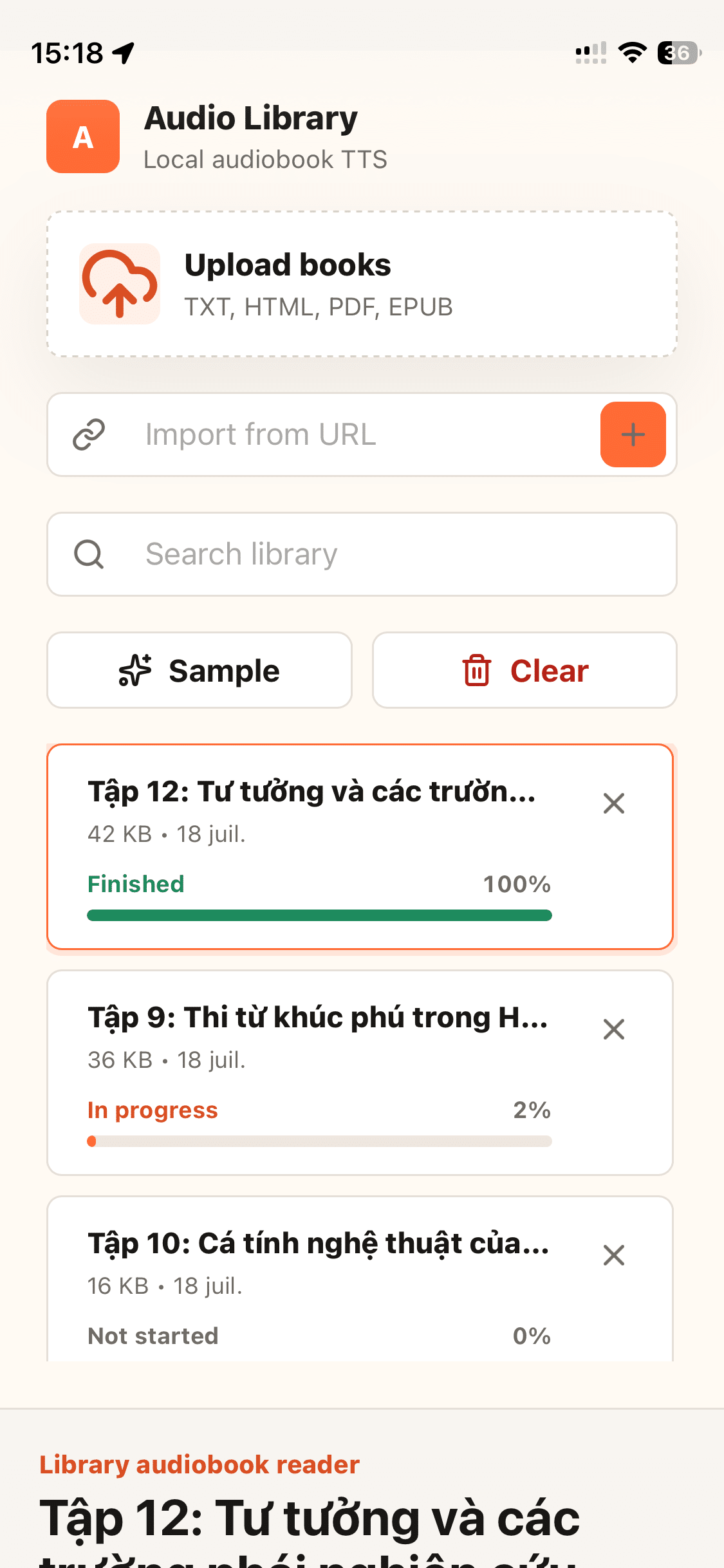Tap the orange A app logo
This screenshot has width=724, height=1568.
pyautogui.click(x=83, y=136)
